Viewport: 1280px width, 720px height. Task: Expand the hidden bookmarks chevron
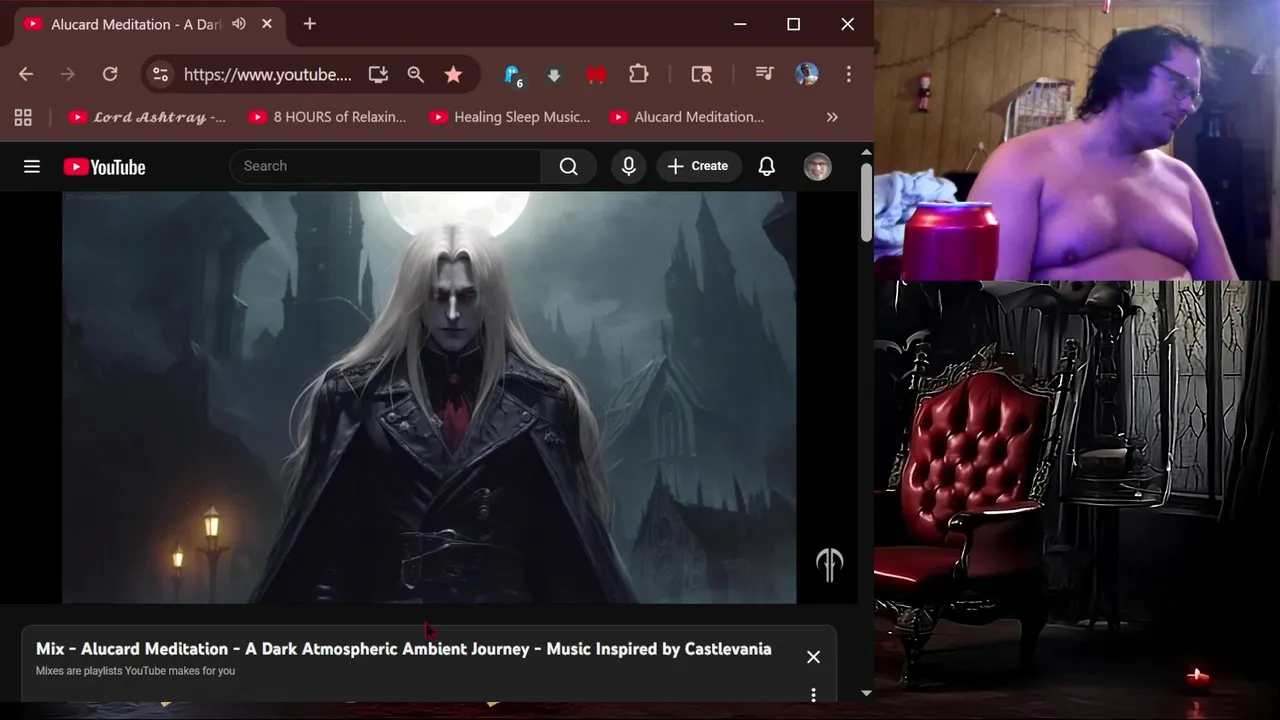[x=832, y=117]
